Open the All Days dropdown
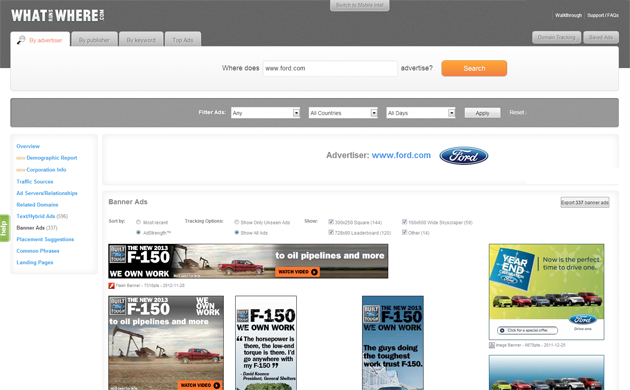 [x=421, y=113]
